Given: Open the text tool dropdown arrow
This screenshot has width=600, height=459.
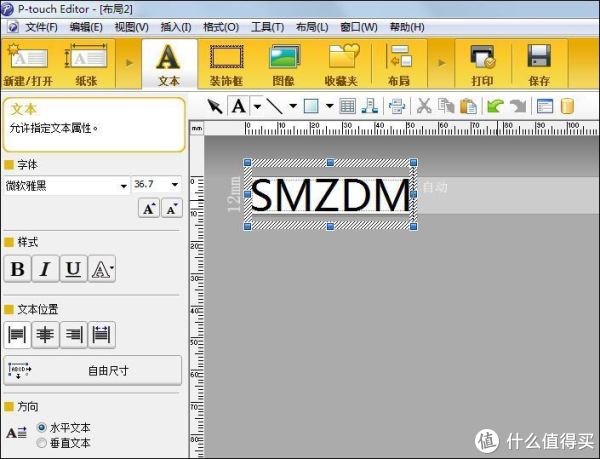Looking at the screenshot, I should click(258, 106).
